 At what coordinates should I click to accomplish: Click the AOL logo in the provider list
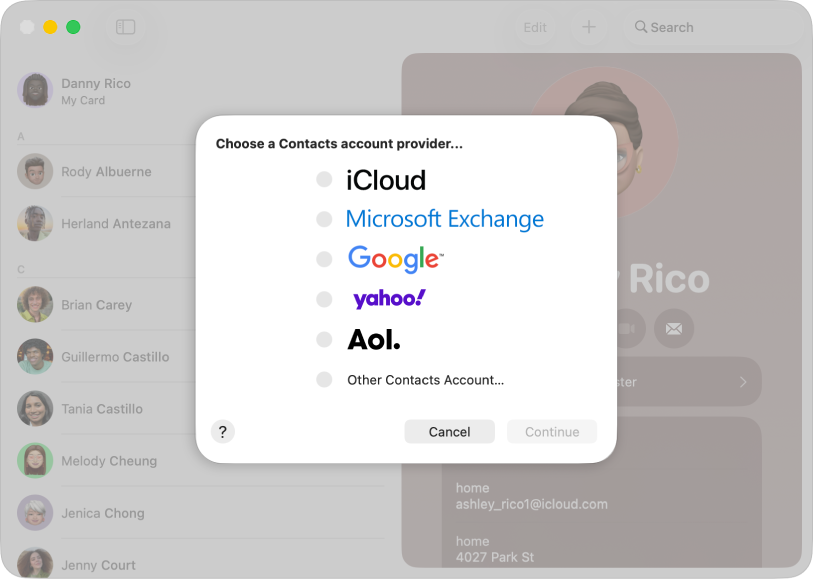coord(372,339)
